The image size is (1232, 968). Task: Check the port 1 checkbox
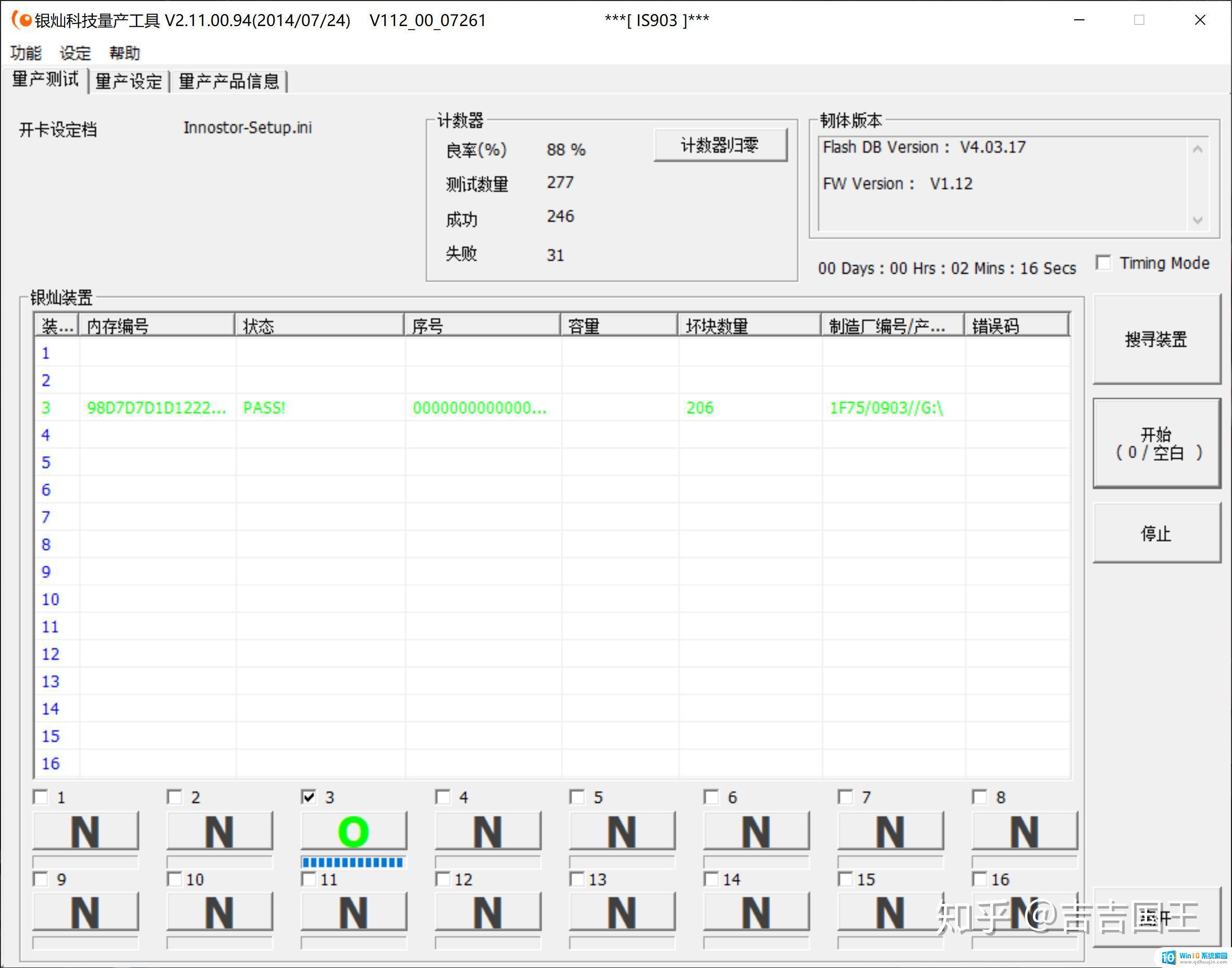click(41, 798)
